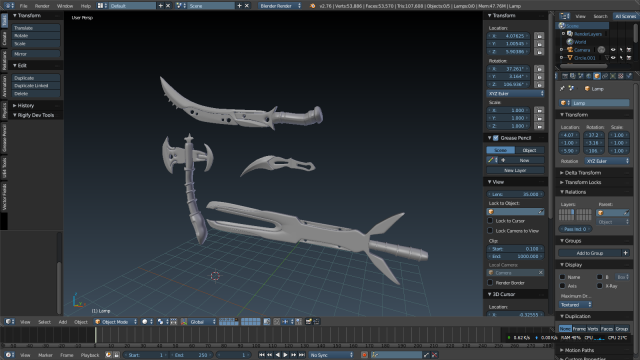Click the outliner editor type icon
640x360 pixels.
point(564,16)
